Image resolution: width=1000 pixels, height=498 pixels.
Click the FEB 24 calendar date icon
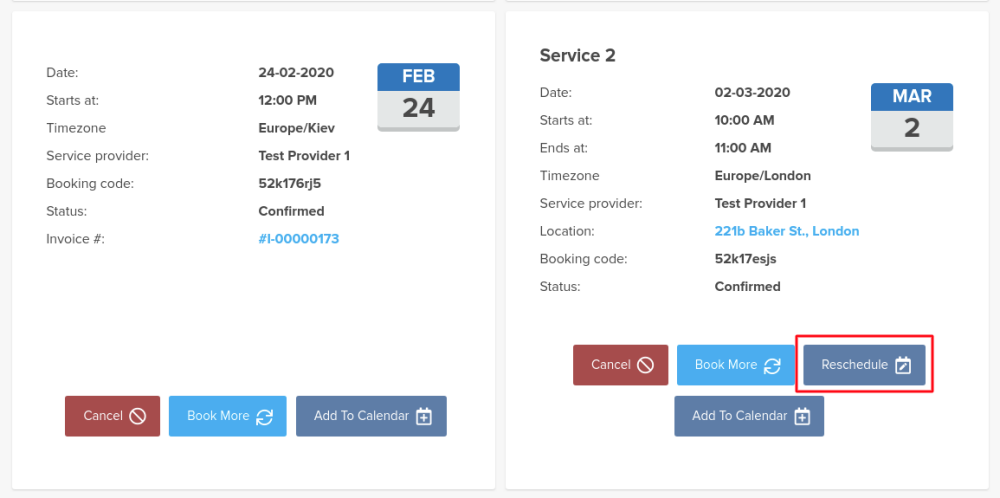[418, 97]
